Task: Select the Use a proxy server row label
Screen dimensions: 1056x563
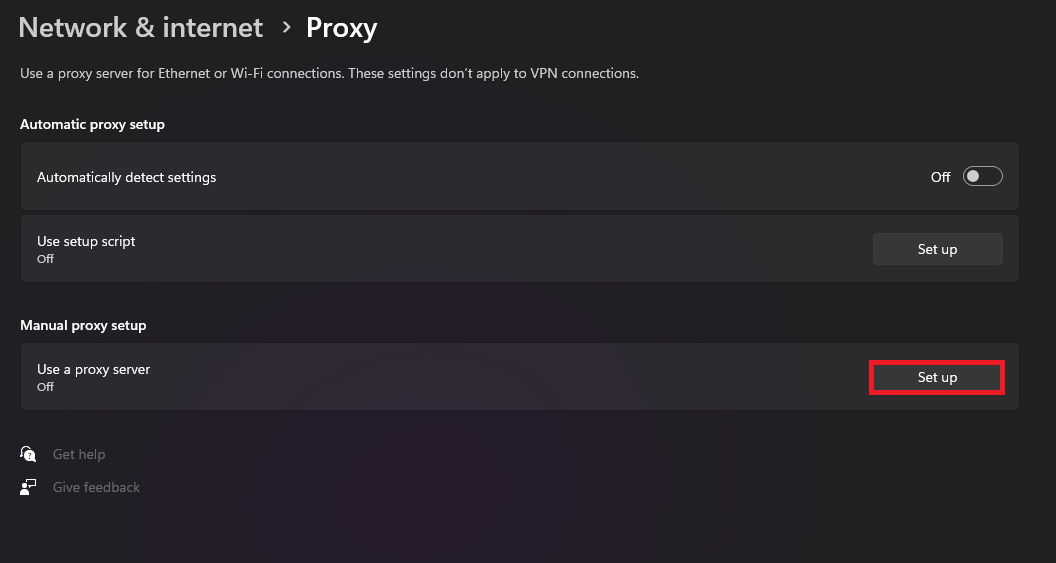Action: click(x=93, y=369)
